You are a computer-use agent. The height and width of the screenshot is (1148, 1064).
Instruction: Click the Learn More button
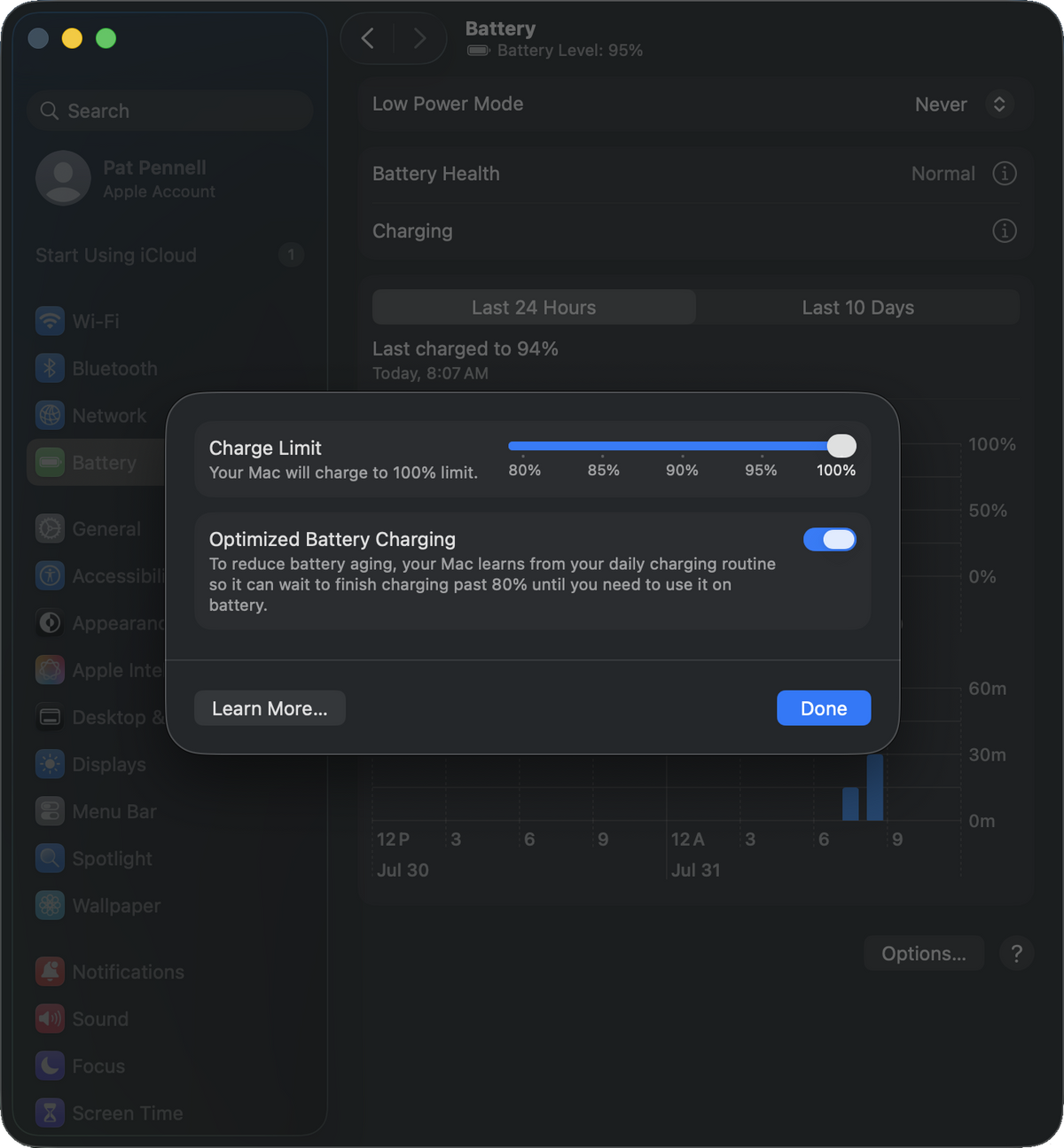[270, 708]
